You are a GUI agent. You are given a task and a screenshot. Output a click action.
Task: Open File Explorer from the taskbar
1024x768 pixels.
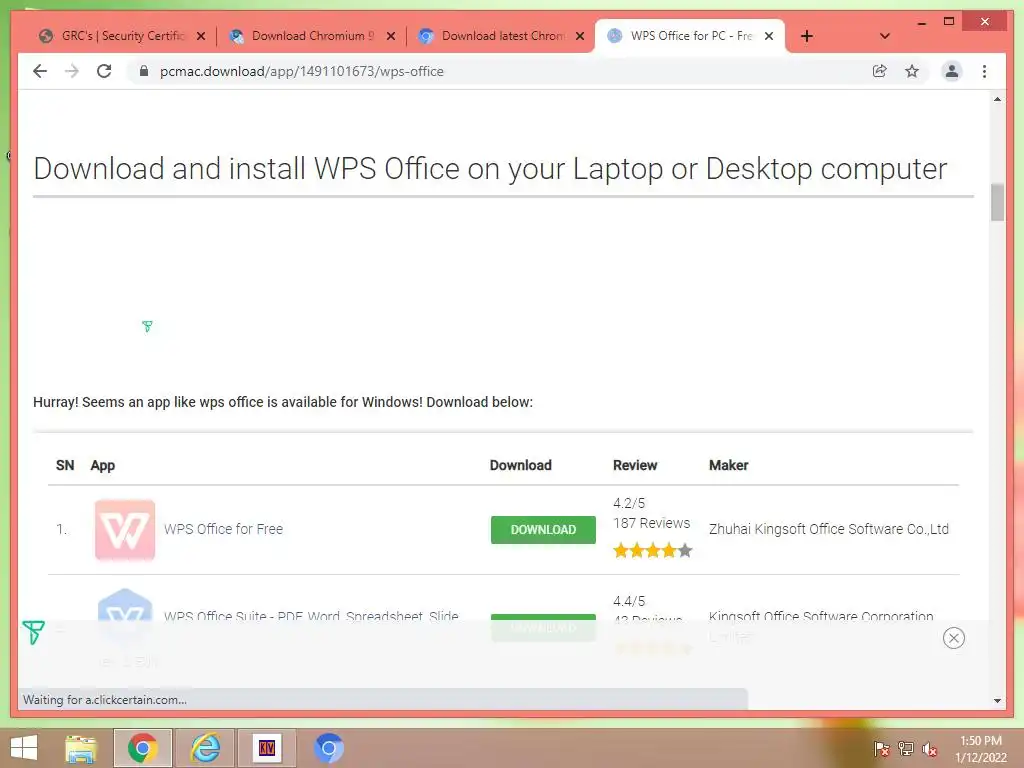[81, 748]
